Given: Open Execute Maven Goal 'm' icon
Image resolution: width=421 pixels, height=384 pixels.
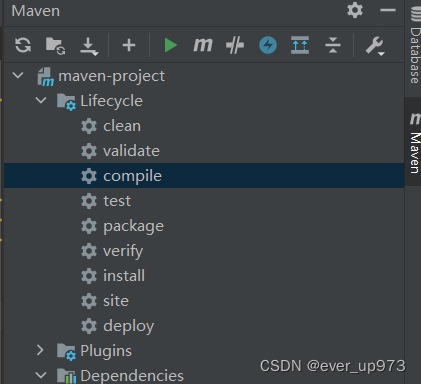Looking at the screenshot, I should tap(203, 45).
